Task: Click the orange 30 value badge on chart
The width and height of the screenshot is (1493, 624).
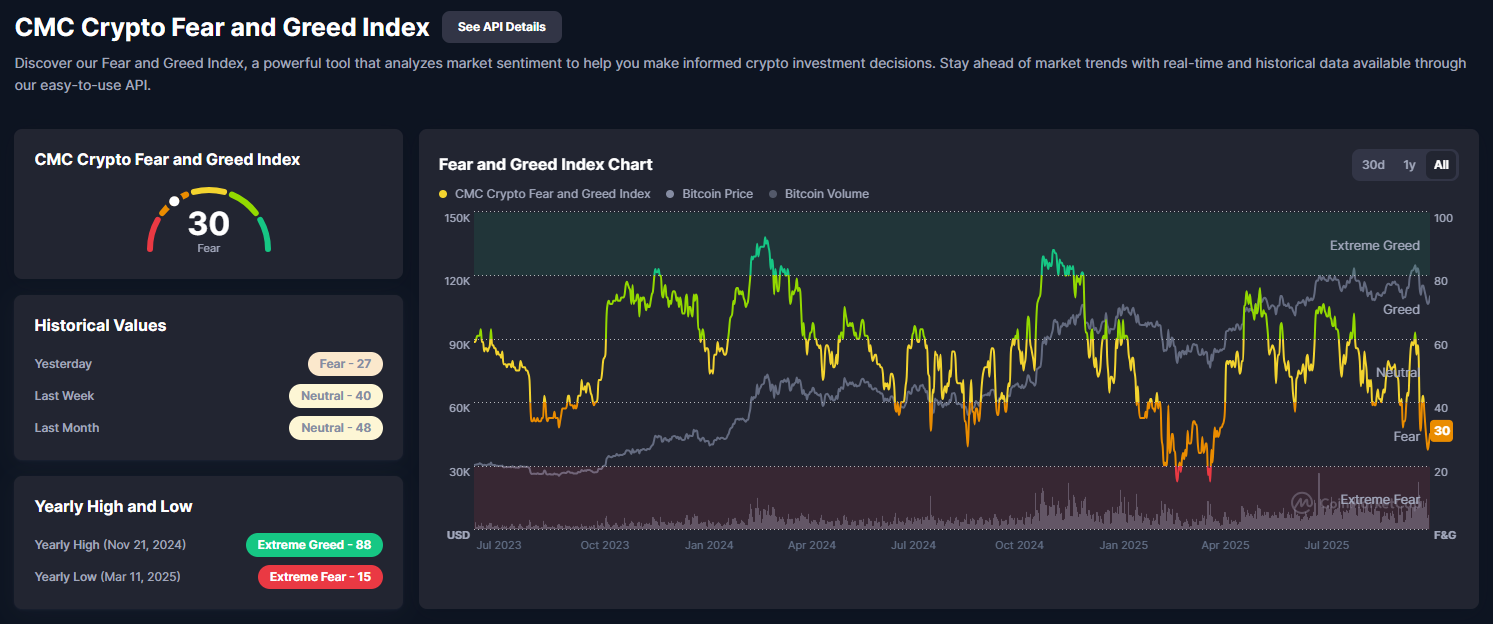Action: click(1441, 431)
